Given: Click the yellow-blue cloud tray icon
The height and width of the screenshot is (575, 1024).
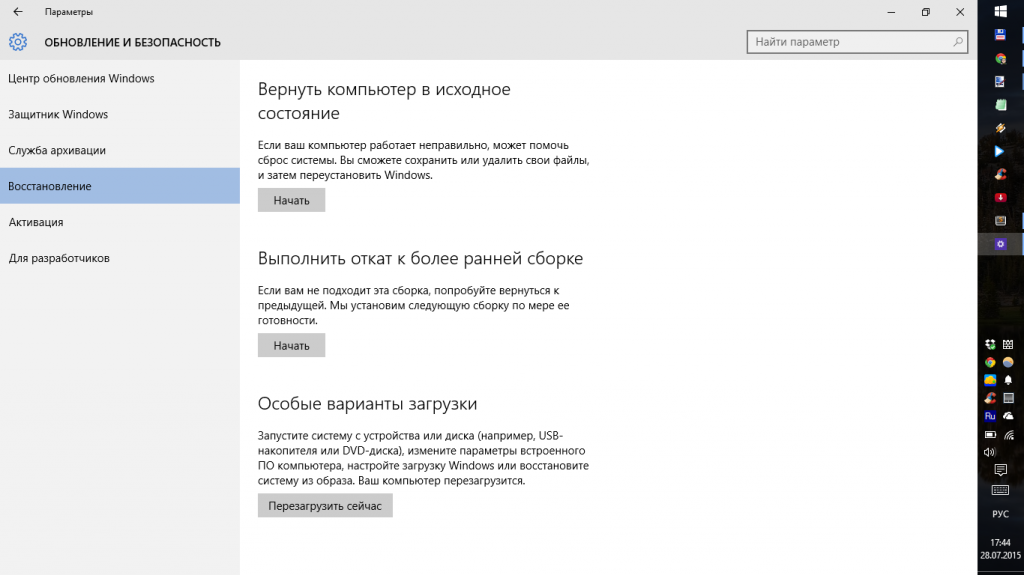Looking at the screenshot, I should coord(990,380).
